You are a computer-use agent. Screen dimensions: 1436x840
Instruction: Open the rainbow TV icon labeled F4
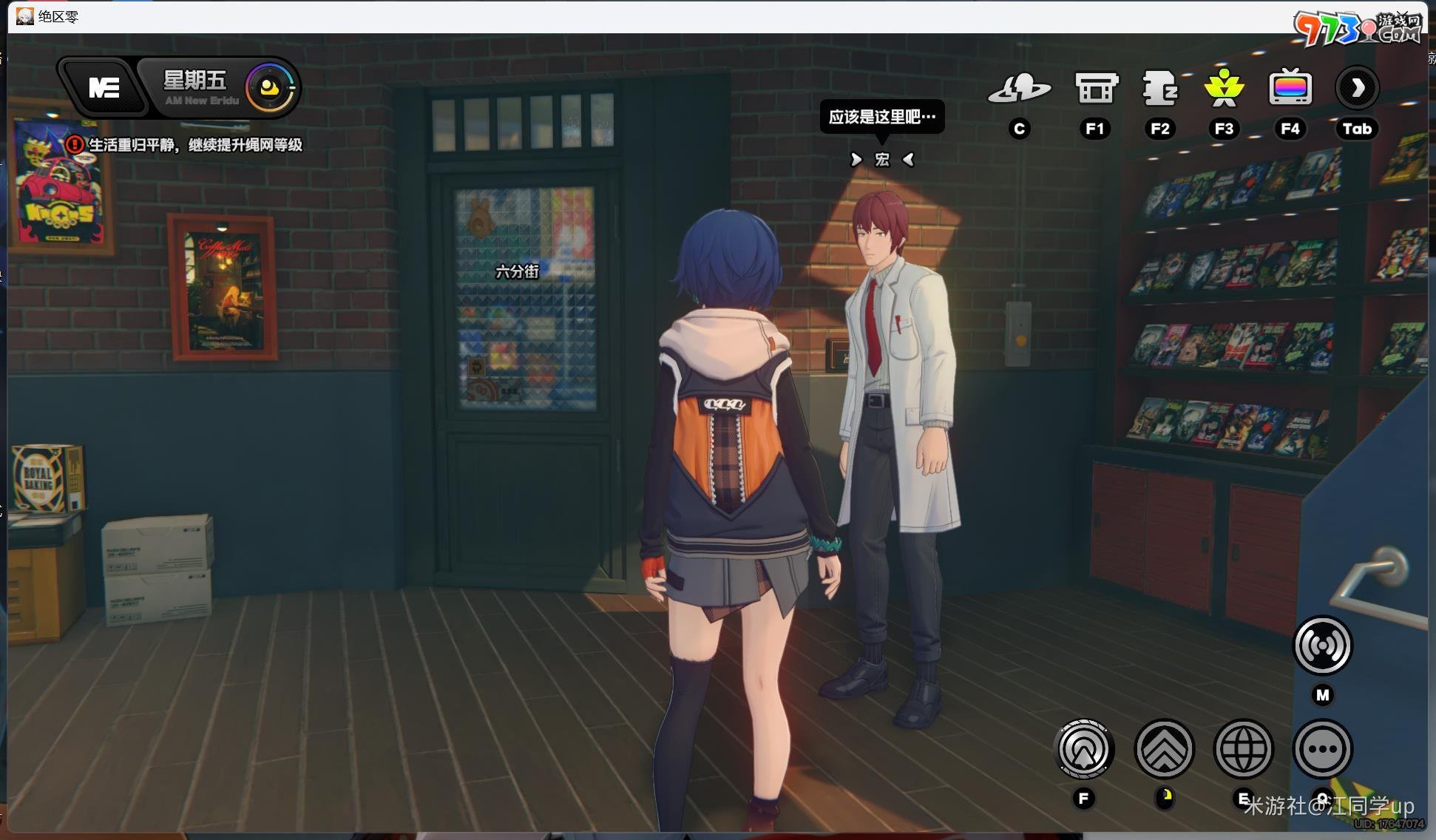tap(1290, 89)
